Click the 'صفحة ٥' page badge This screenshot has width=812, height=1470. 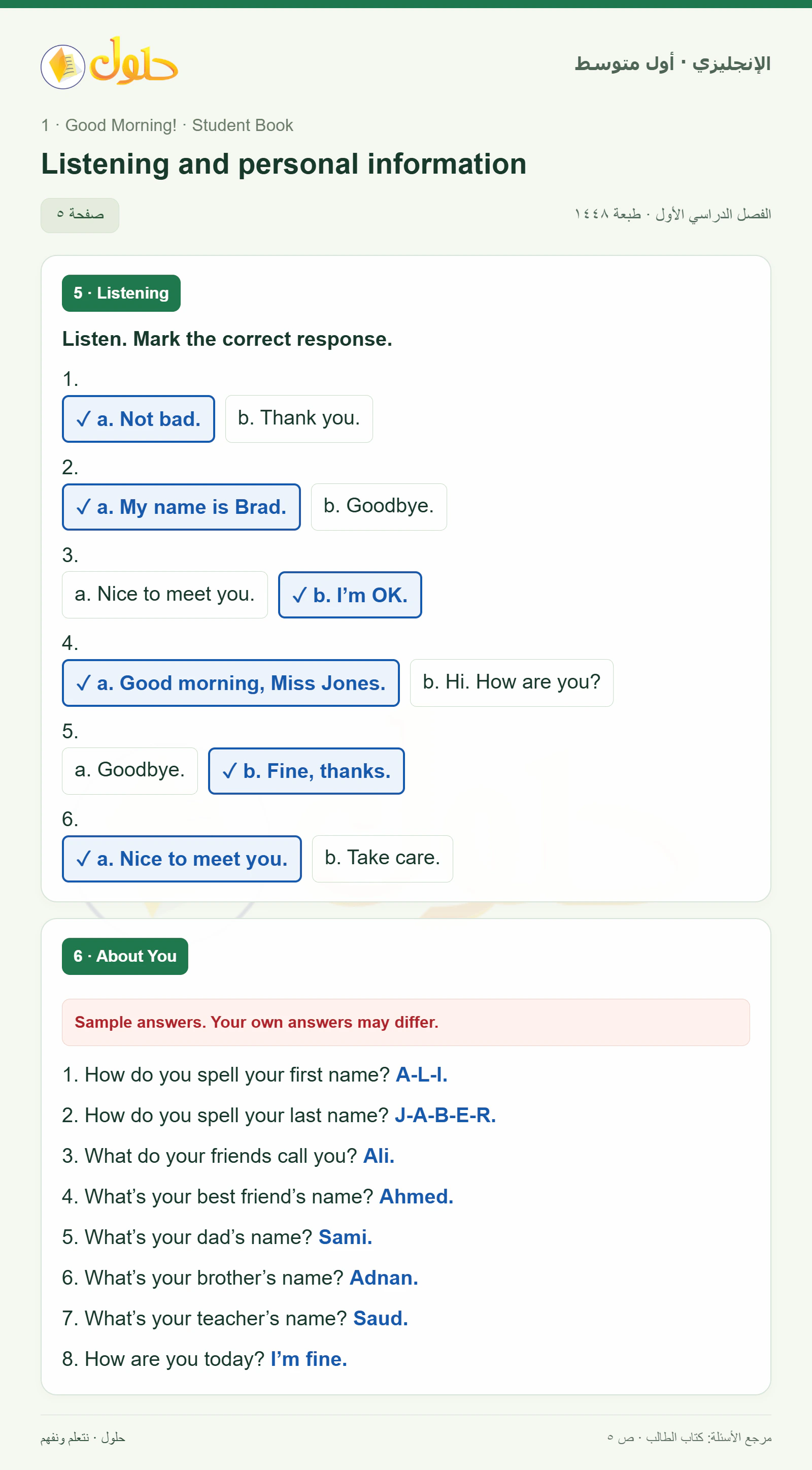coord(80,215)
